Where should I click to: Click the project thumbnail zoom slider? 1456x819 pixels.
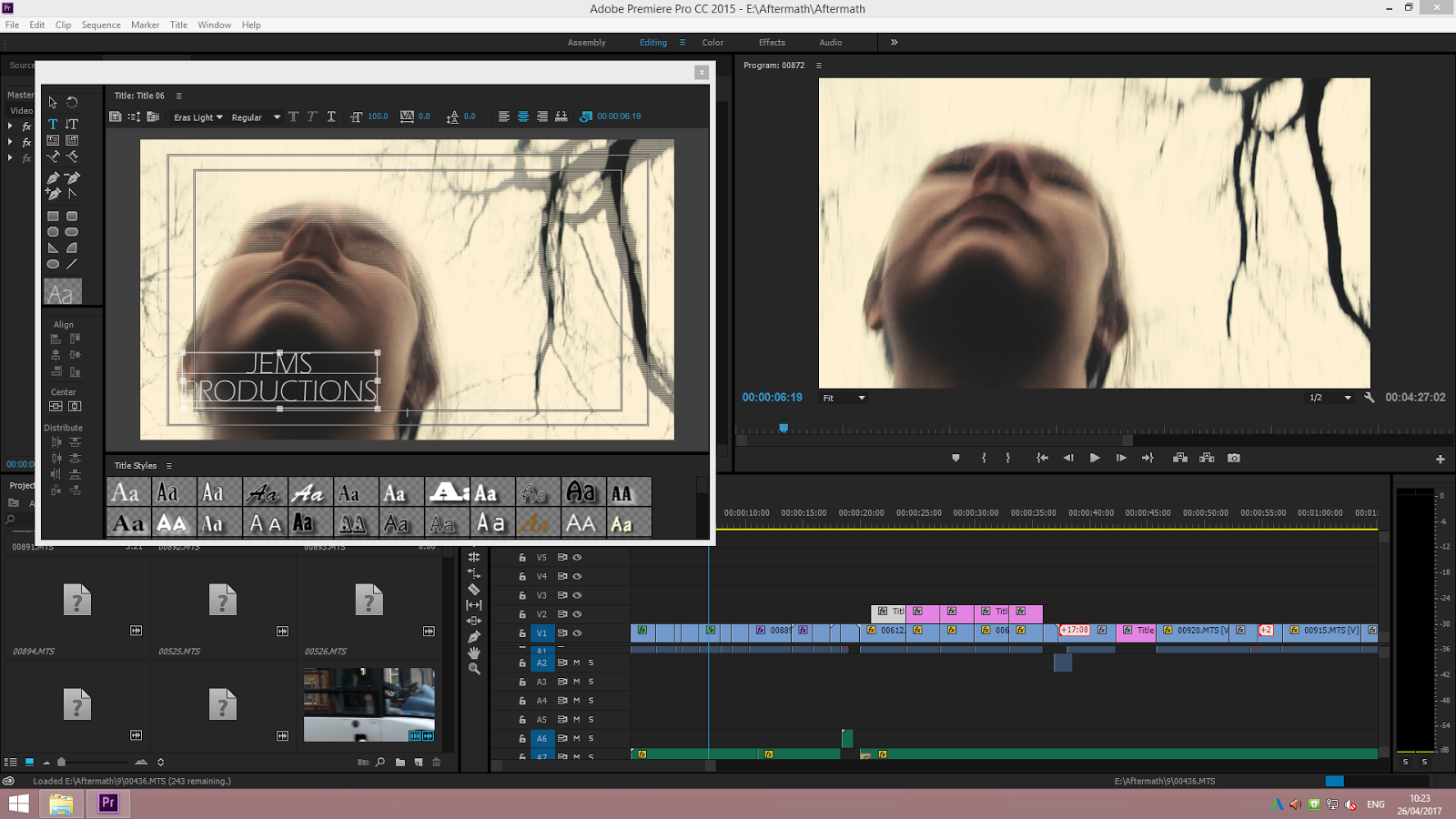pos(62,762)
